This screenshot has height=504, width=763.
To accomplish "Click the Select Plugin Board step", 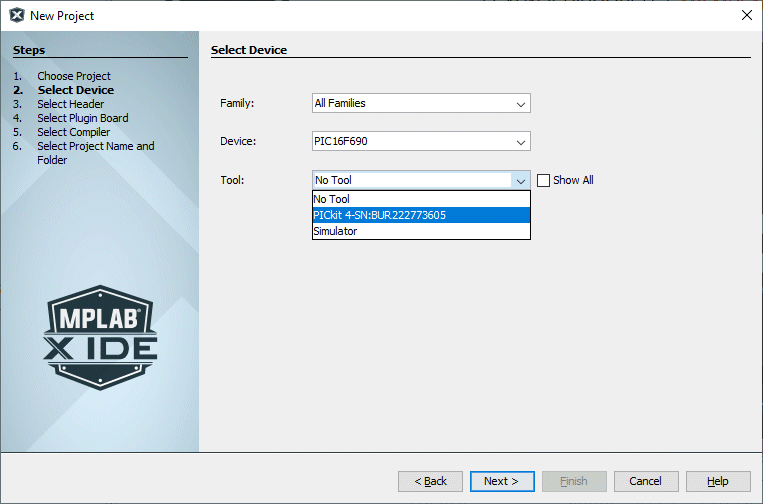I will click(x=83, y=118).
